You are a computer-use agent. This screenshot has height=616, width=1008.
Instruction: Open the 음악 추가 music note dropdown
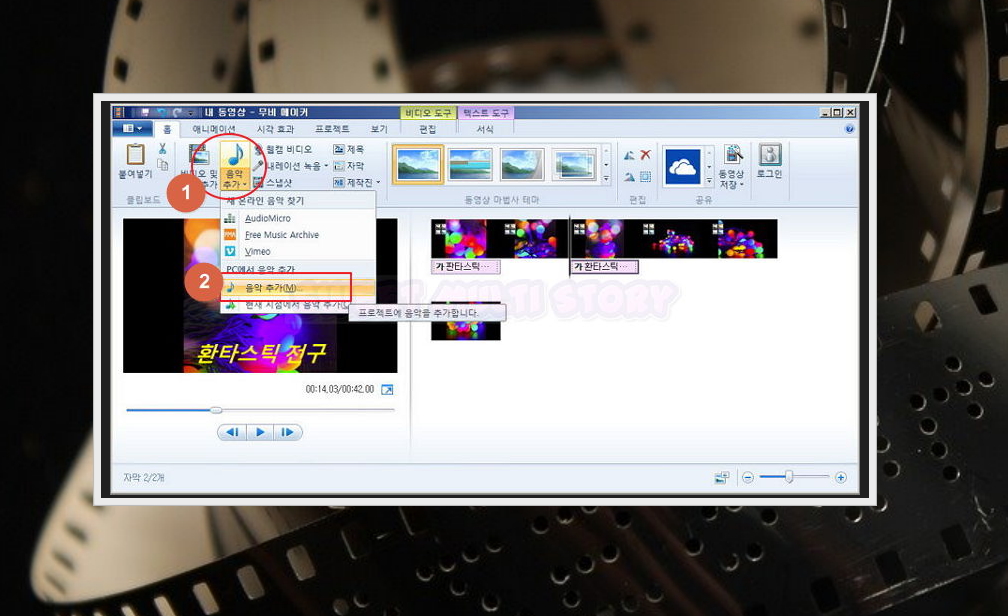234,165
